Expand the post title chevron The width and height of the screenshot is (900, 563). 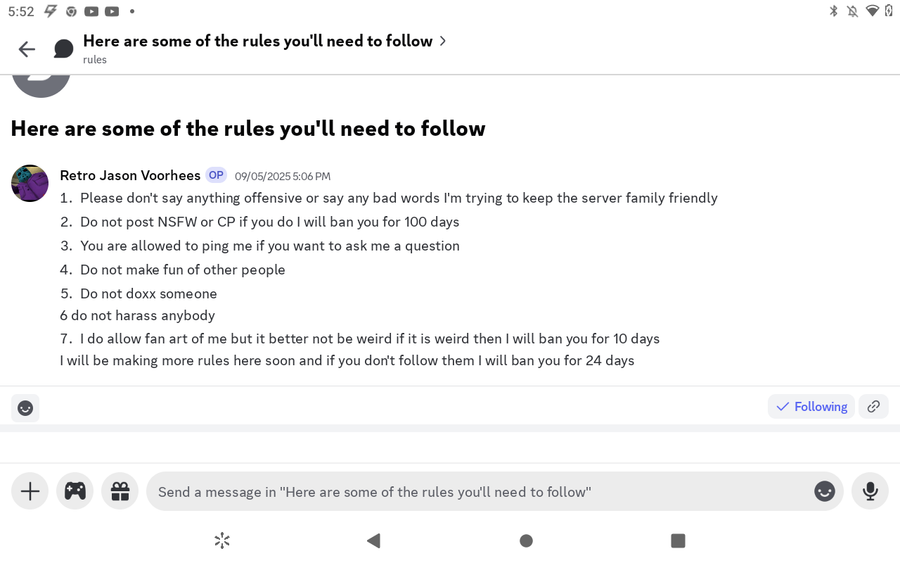pos(443,41)
